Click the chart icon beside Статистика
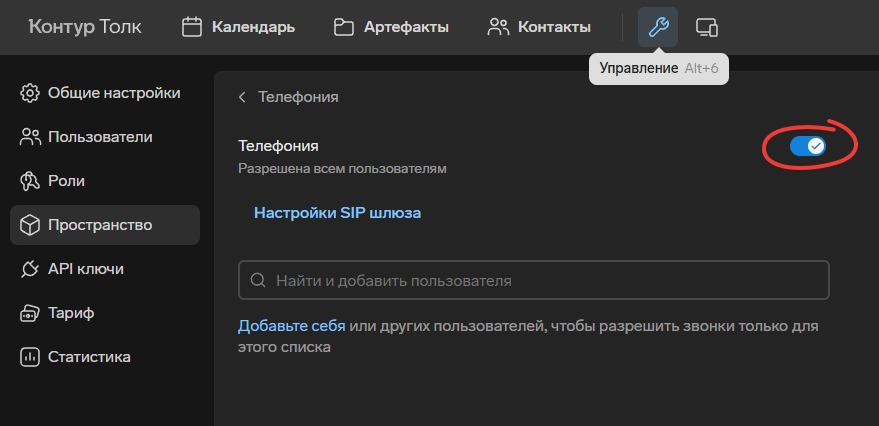 point(30,356)
